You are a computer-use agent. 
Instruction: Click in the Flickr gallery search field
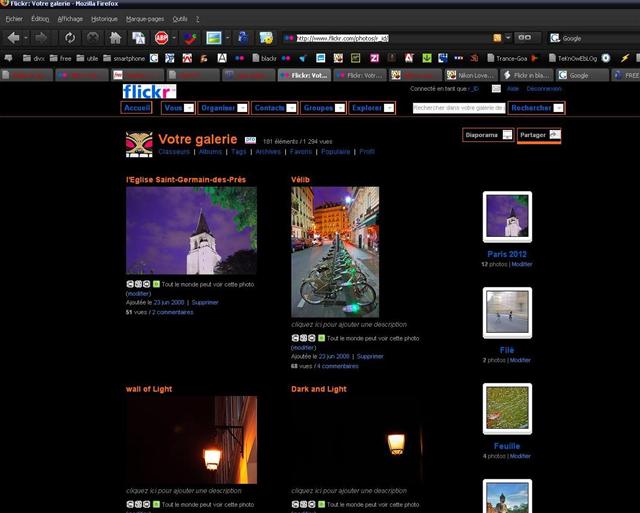click(458, 108)
